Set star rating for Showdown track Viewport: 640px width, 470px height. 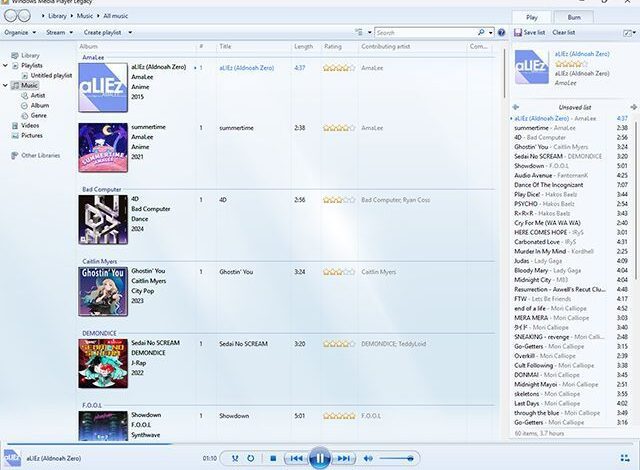339,416
